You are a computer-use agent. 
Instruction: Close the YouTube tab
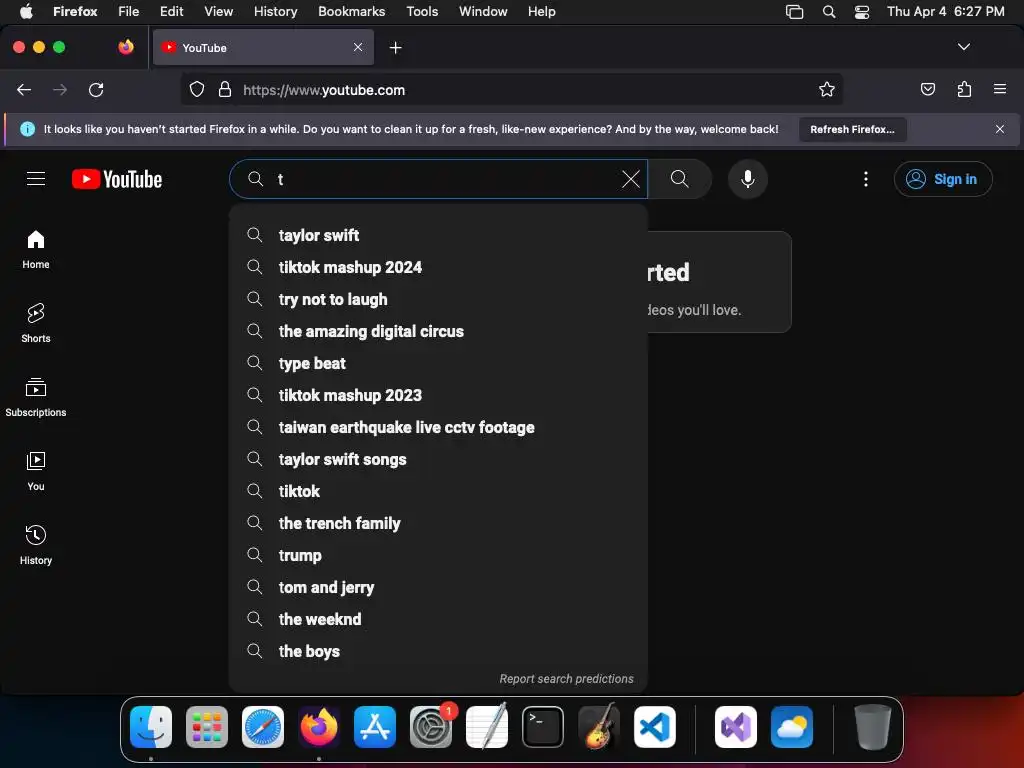click(358, 48)
